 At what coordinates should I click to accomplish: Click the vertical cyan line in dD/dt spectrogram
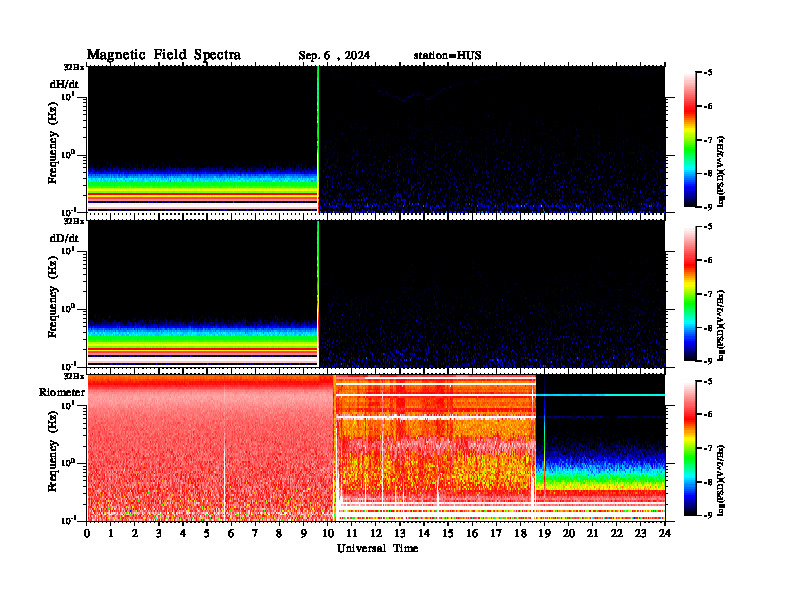tap(318, 293)
